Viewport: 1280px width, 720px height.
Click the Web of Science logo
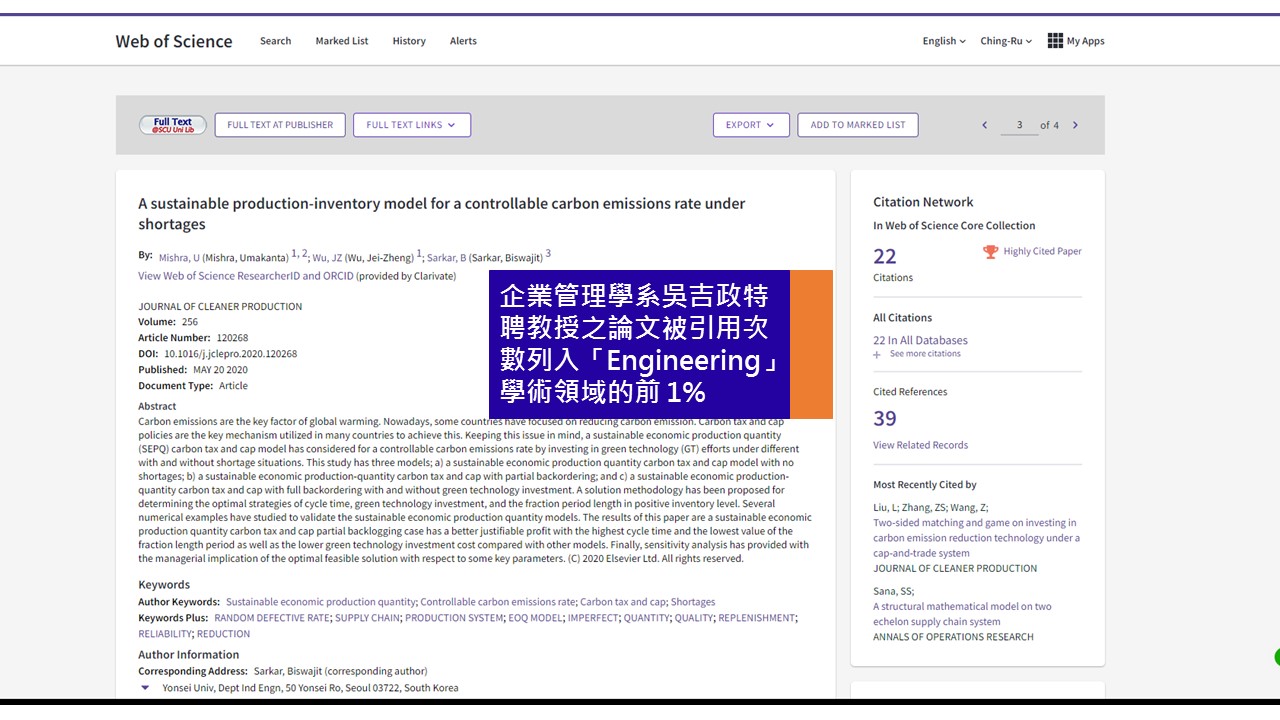click(174, 41)
